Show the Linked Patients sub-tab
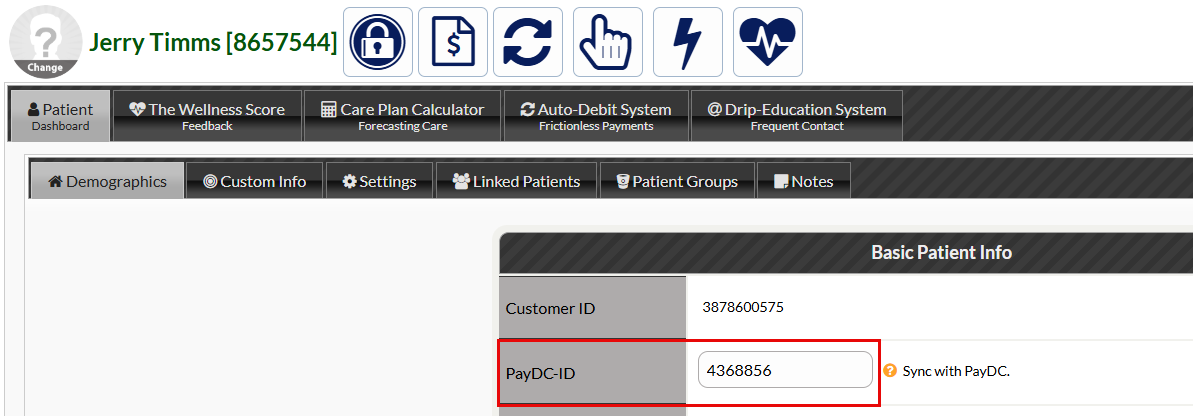 (517, 181)
